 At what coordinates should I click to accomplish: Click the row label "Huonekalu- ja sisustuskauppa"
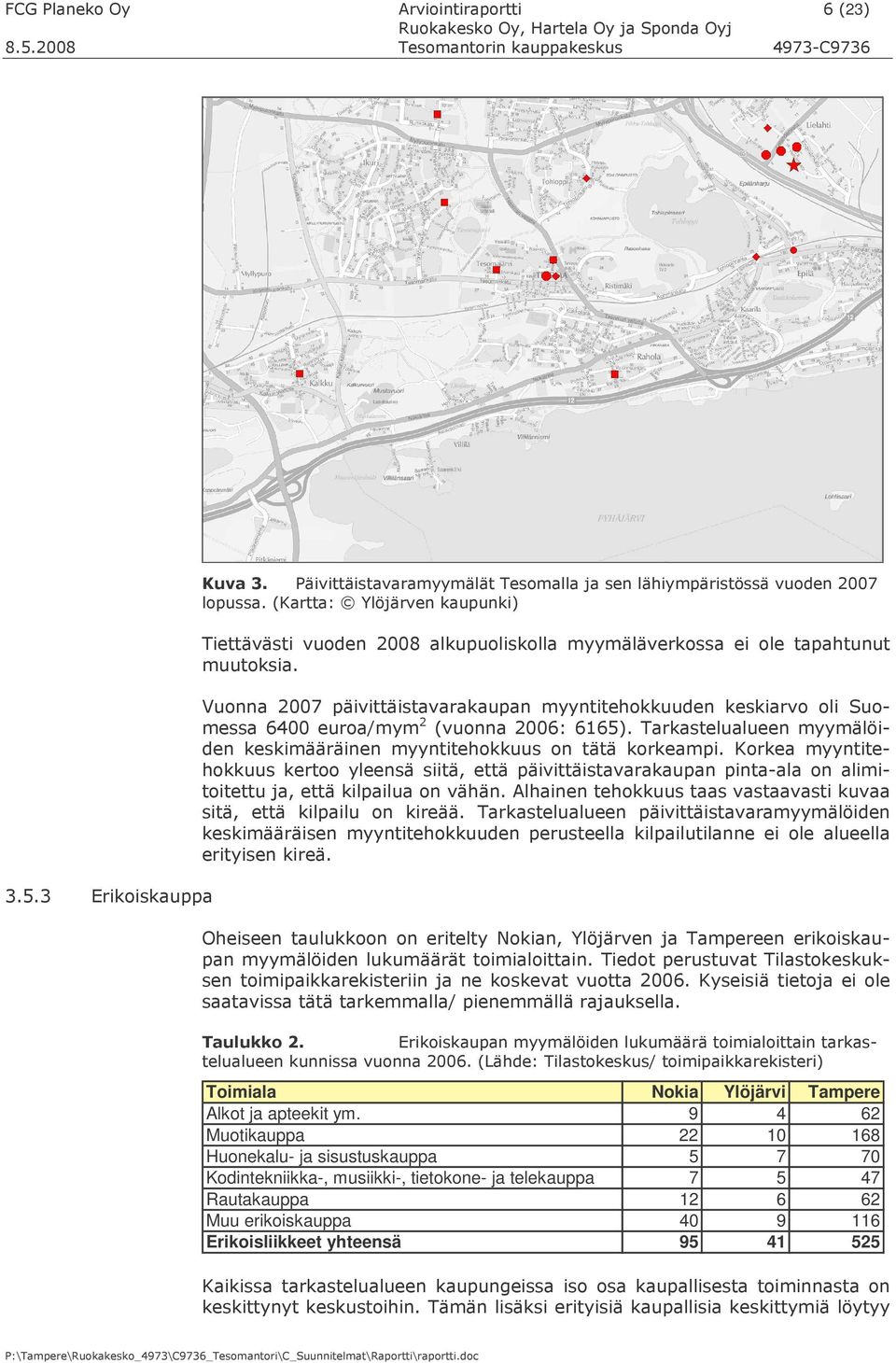click(x=321, y=1157)
